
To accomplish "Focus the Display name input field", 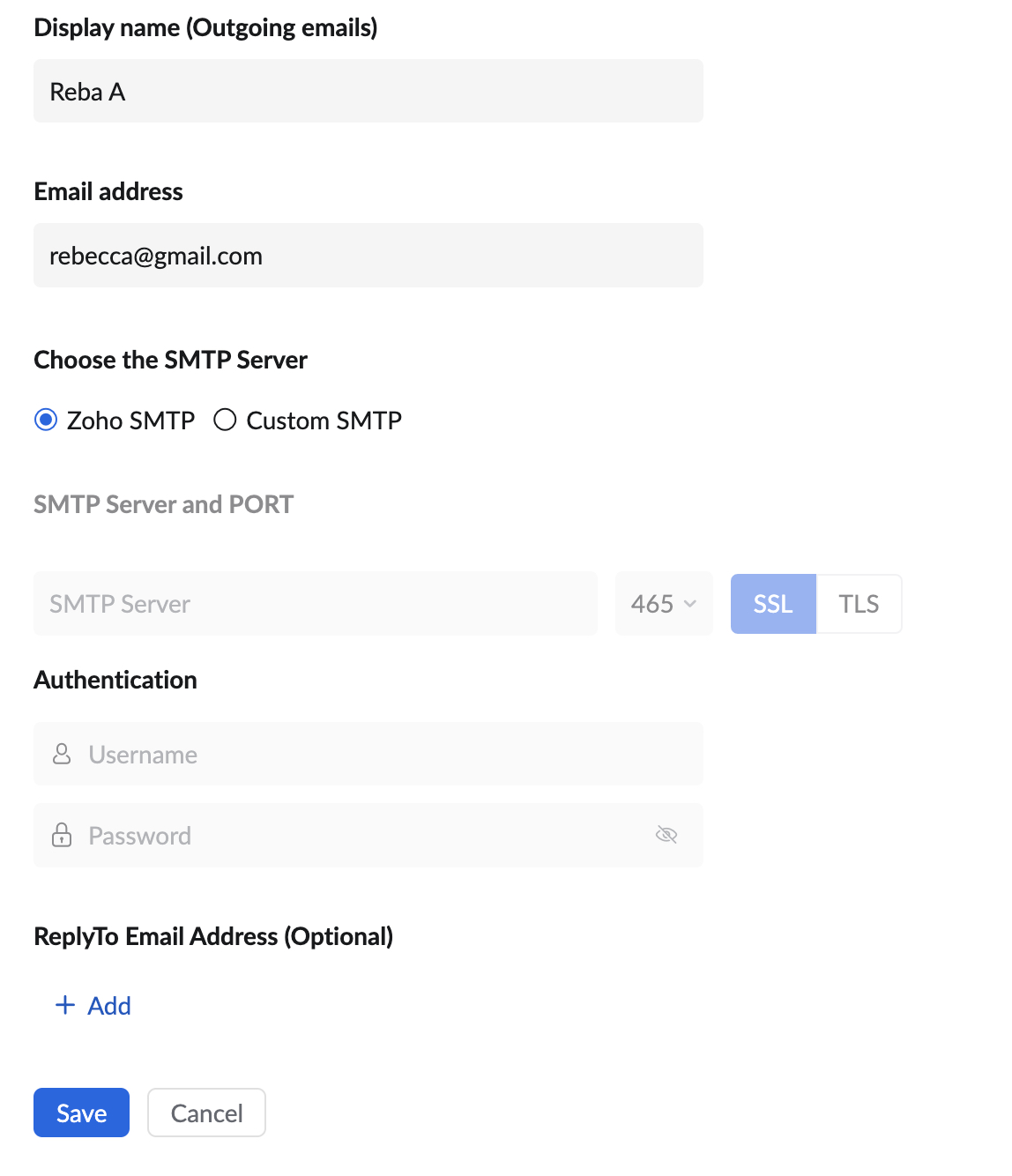I will (x=368, y=92).
